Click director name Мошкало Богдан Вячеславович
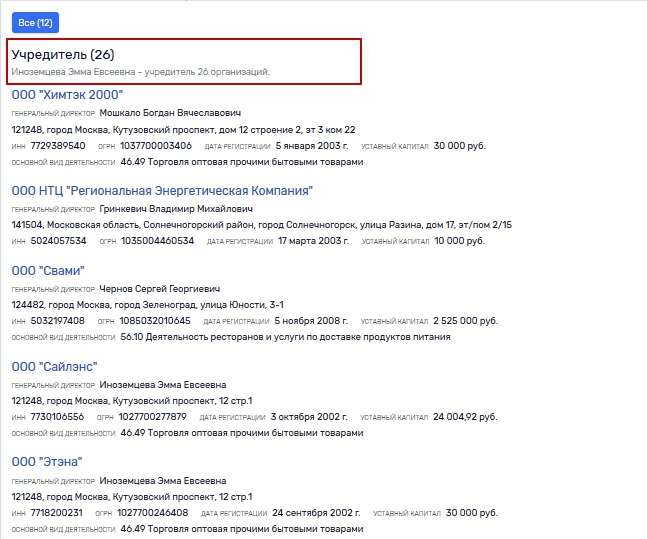 (x=170, y=113)
